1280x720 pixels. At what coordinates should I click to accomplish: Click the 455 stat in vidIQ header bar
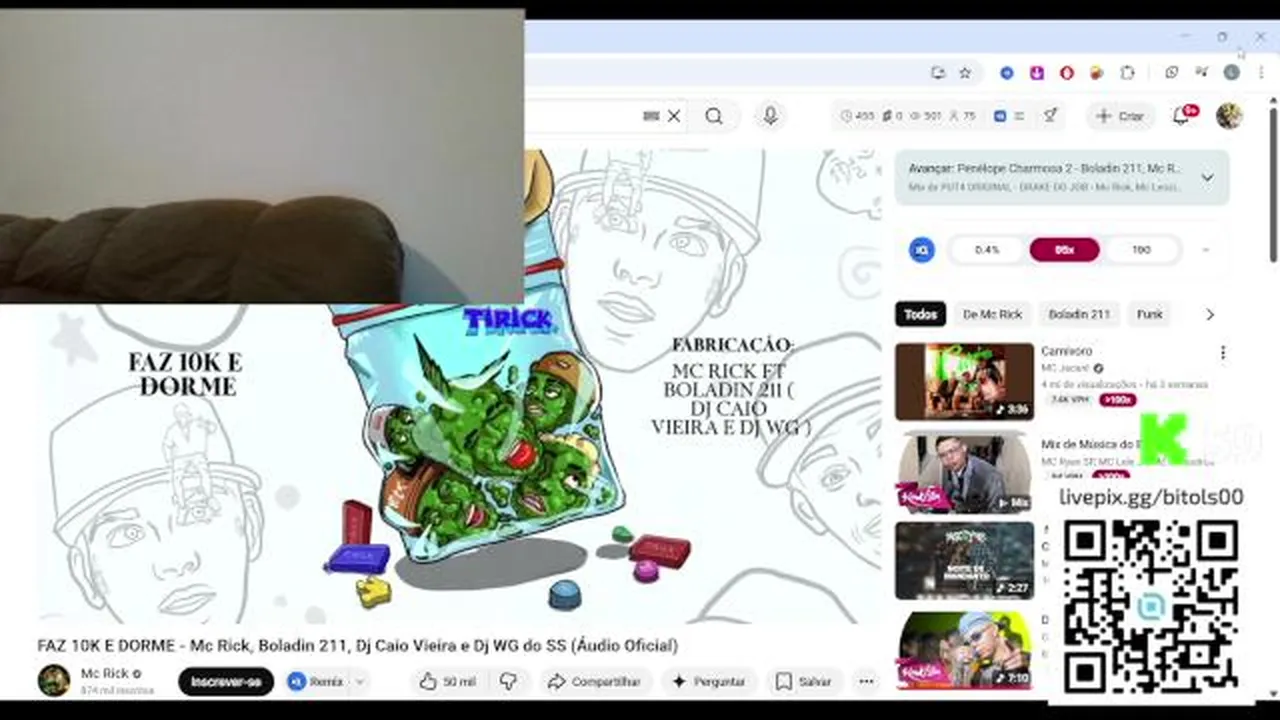click(857, 116)
